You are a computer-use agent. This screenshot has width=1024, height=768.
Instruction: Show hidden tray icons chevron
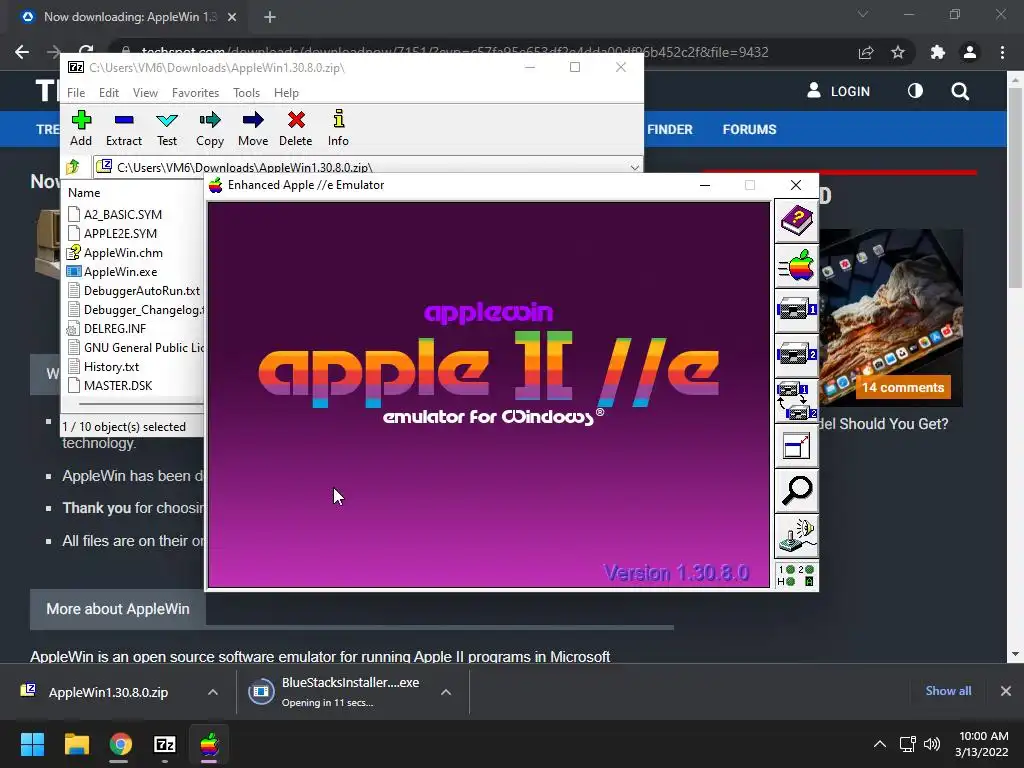880,744
